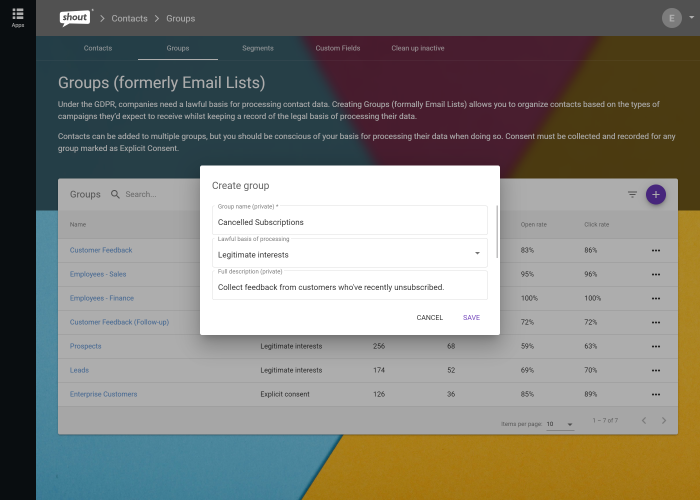Open the Customer Feedback group link

pyautogui.click(x=101, y=250)
